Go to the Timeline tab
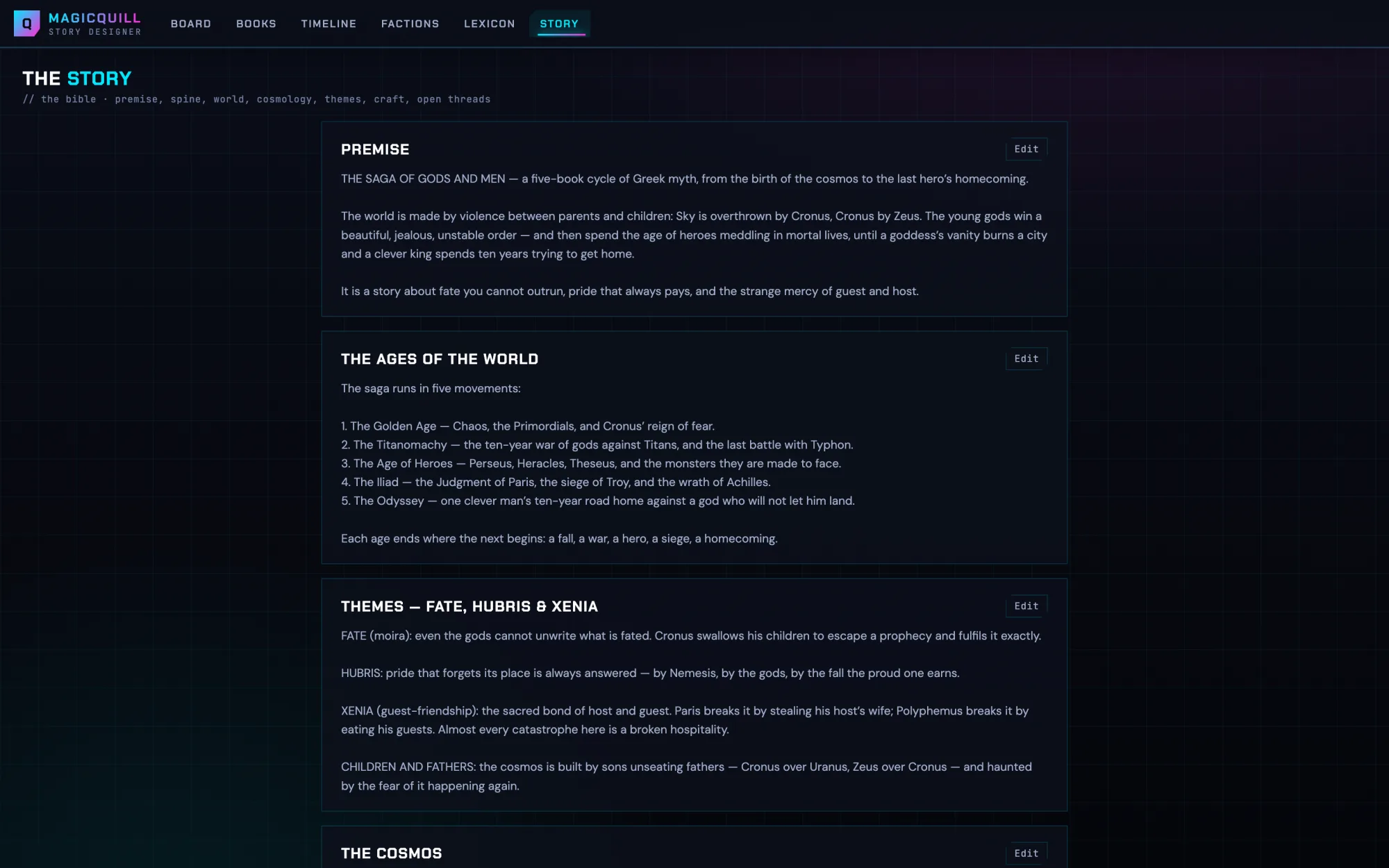The height and width of the screenshot is (868, 1389). tap(328, 24)
